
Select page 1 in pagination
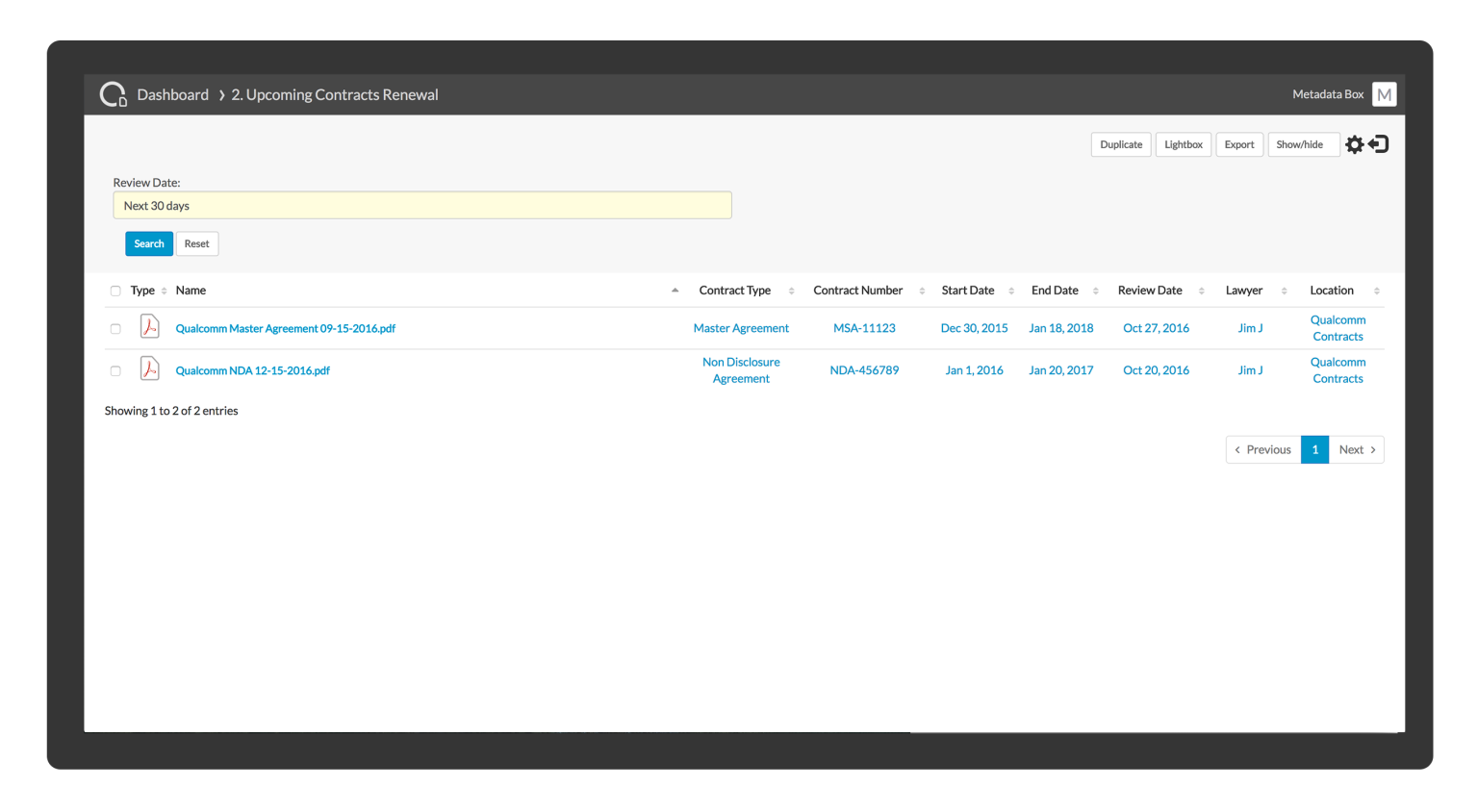coord(1314,449)
